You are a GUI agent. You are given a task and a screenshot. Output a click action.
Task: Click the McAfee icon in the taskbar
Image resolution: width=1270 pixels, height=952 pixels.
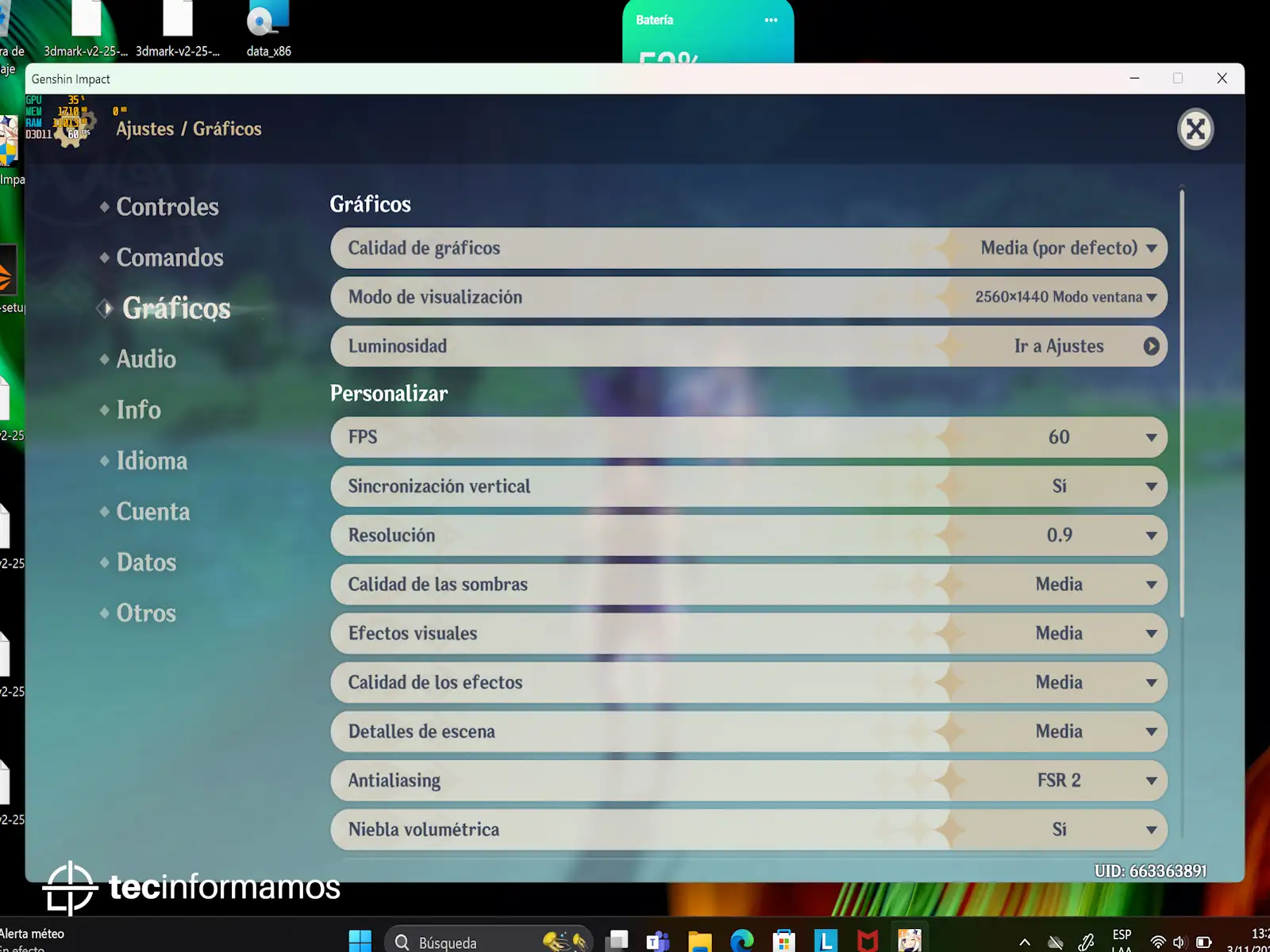[868, 941]
